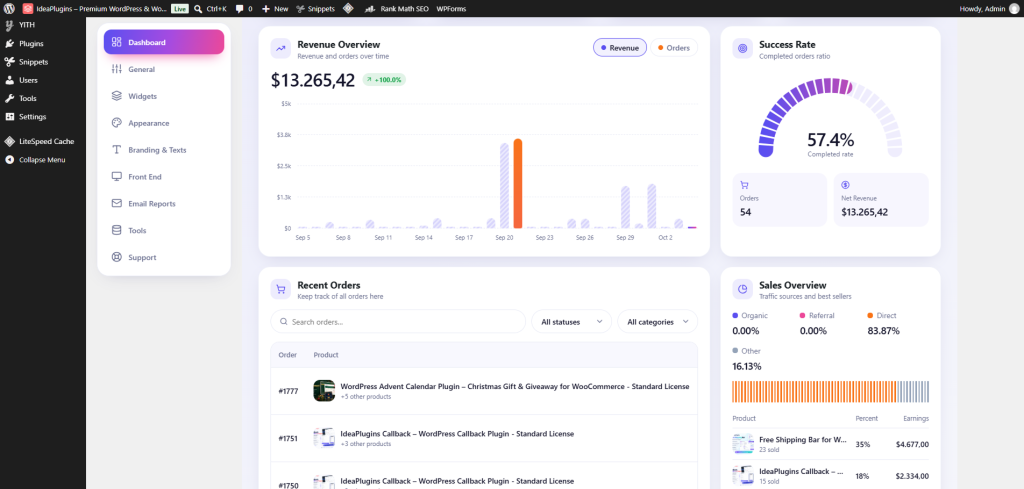
Task: Click the Collapse Menu arrow icon
Action: (9, 159)
